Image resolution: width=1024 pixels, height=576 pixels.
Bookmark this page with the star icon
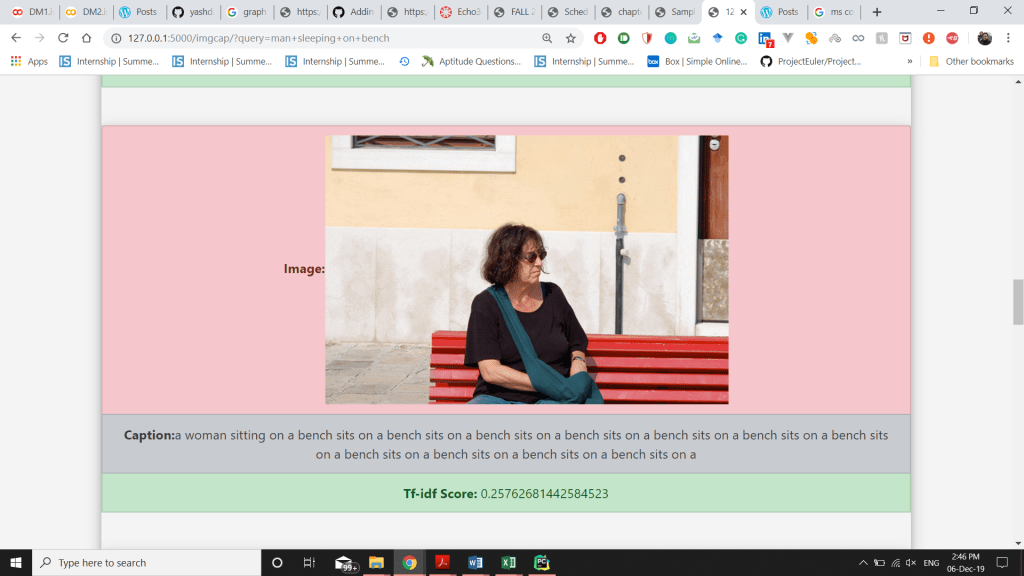click(x=571, y=38)
